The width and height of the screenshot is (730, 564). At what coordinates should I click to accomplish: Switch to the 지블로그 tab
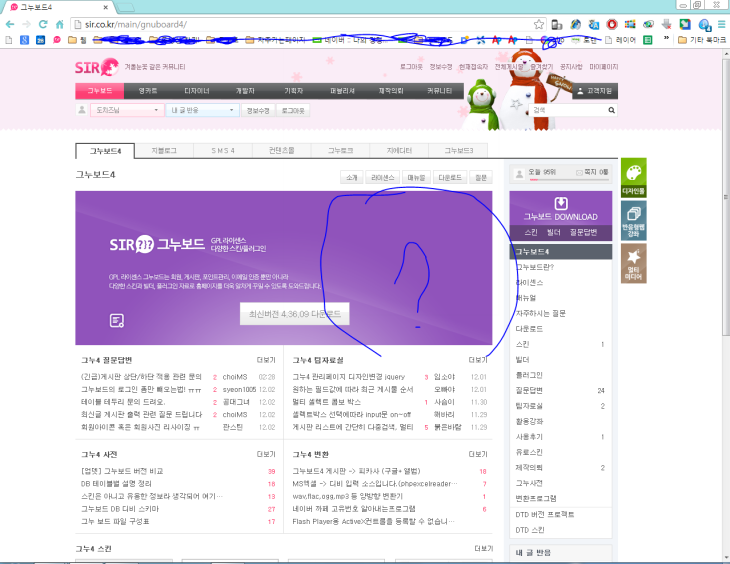click(164, 150)
